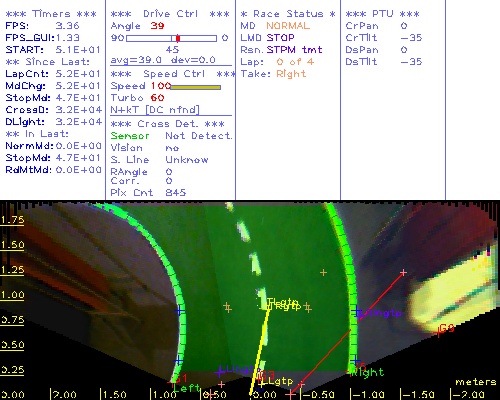Click the red marker on Angle slider
This screenshot has height=400, width=500.
coord(178,38)
